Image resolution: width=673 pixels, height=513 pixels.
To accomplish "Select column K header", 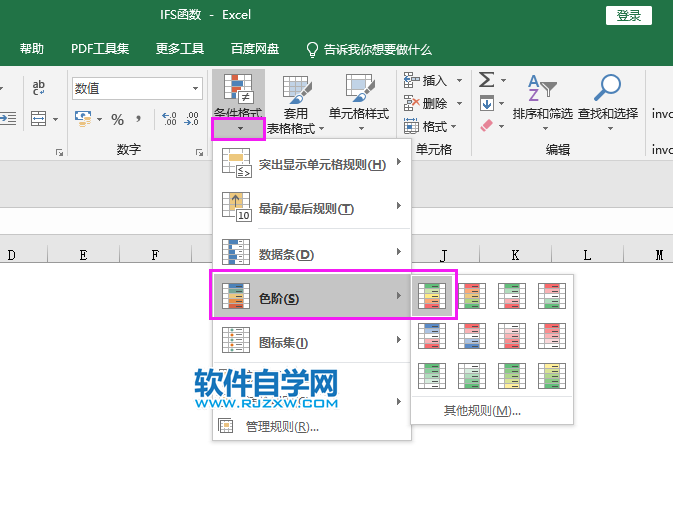I will [515, 255].
